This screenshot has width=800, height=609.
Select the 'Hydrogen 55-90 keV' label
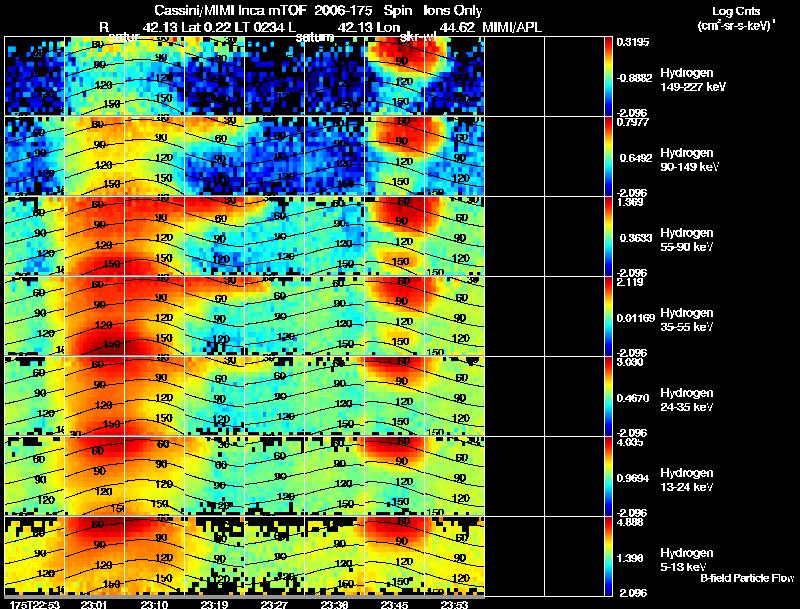coord(687,240)
